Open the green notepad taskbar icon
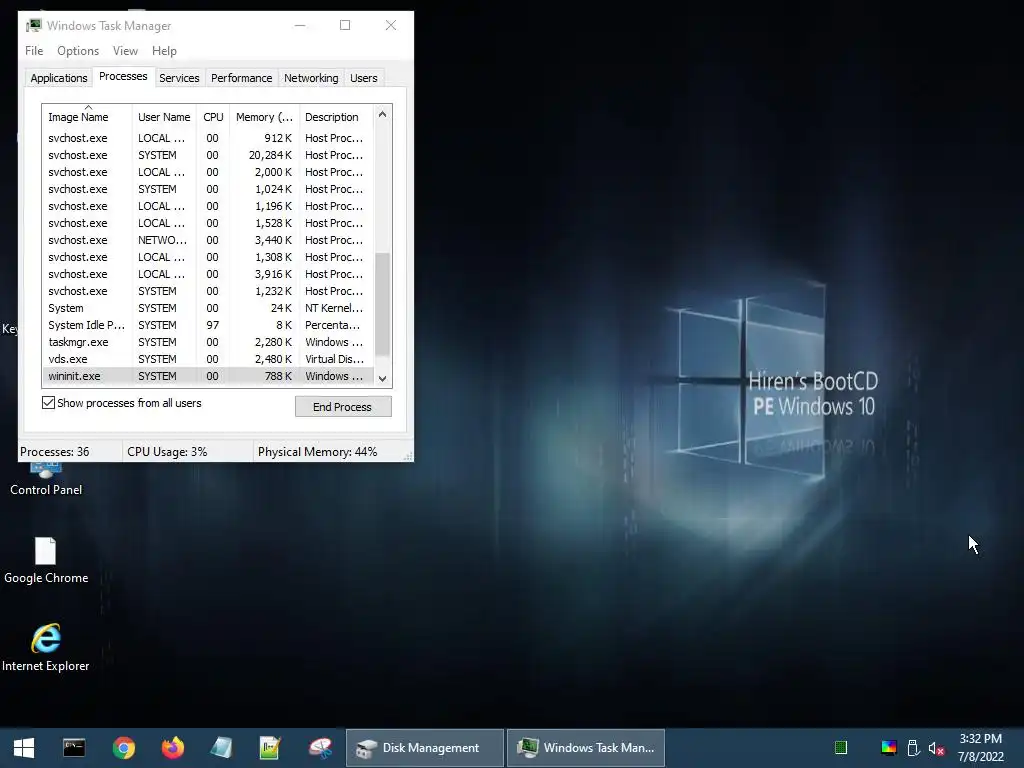The width and height of the screenshot is (1024, 768). 270,748
